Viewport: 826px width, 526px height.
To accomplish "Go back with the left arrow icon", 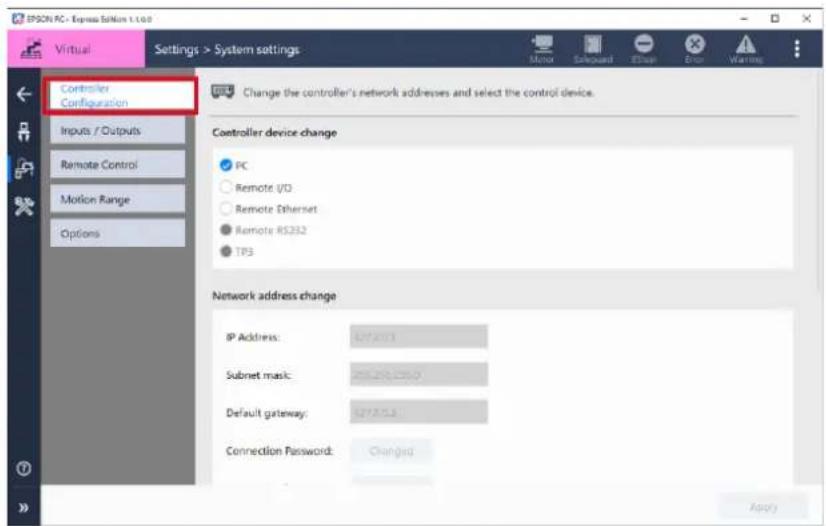I will [24, 94].
